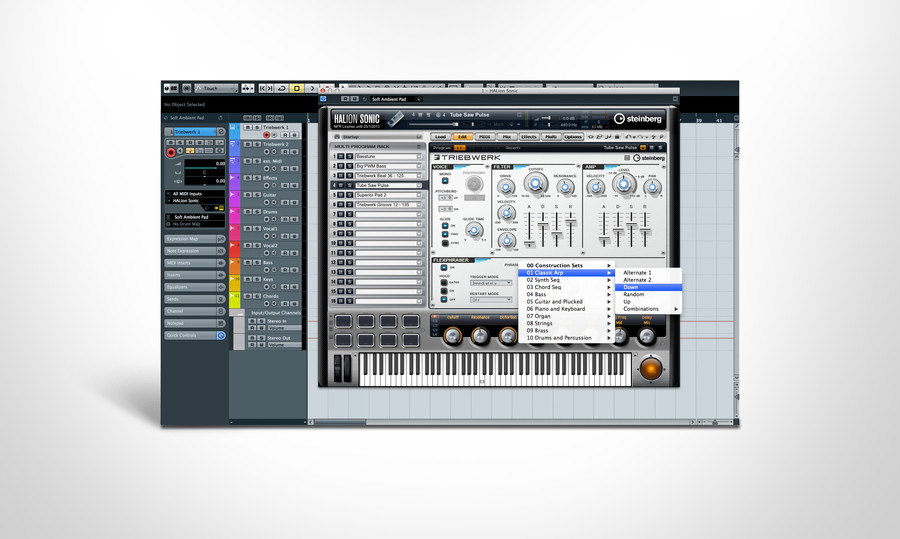Open the Mix page in HALion Sonic
Screen dimensions: 900x539
(507, 137)
